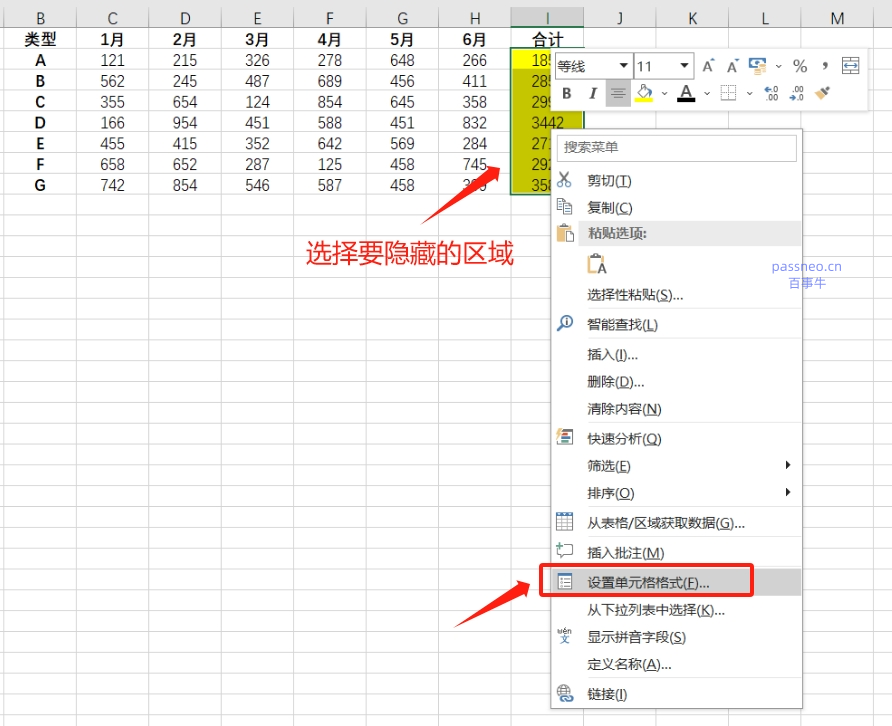This screenshot has width=892, height=726.
Task: Apply yellow fill color bucket
Action: (x=644, y=93)
